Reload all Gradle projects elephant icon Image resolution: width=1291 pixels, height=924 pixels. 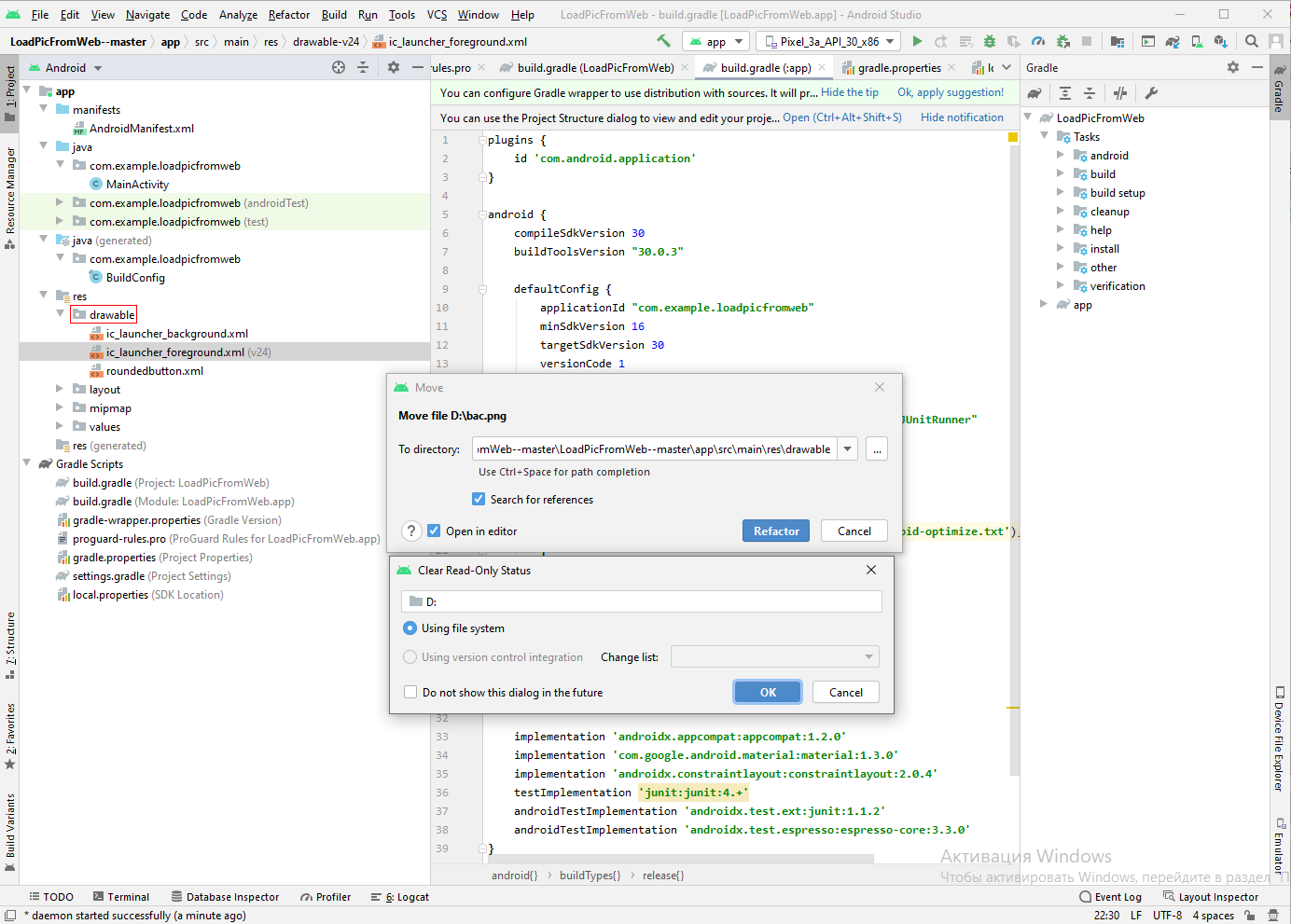click(x=1034, y=93)
